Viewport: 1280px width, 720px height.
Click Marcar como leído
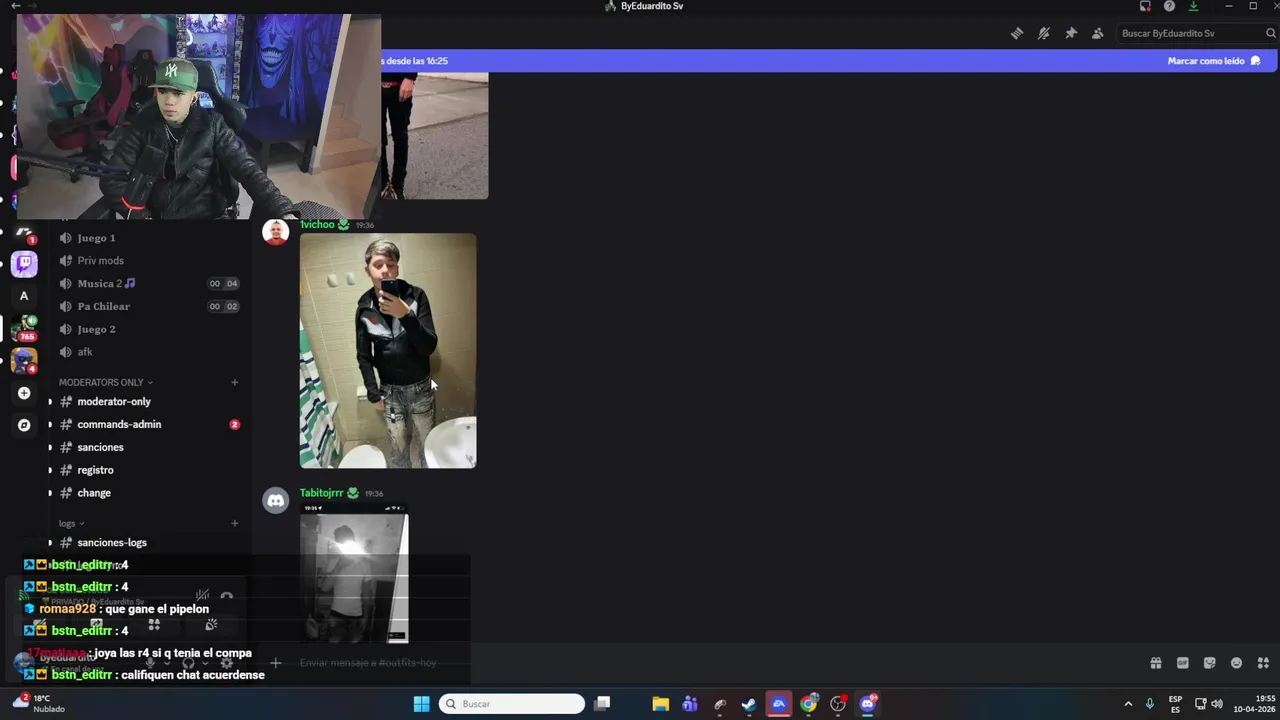(1213, 61)
